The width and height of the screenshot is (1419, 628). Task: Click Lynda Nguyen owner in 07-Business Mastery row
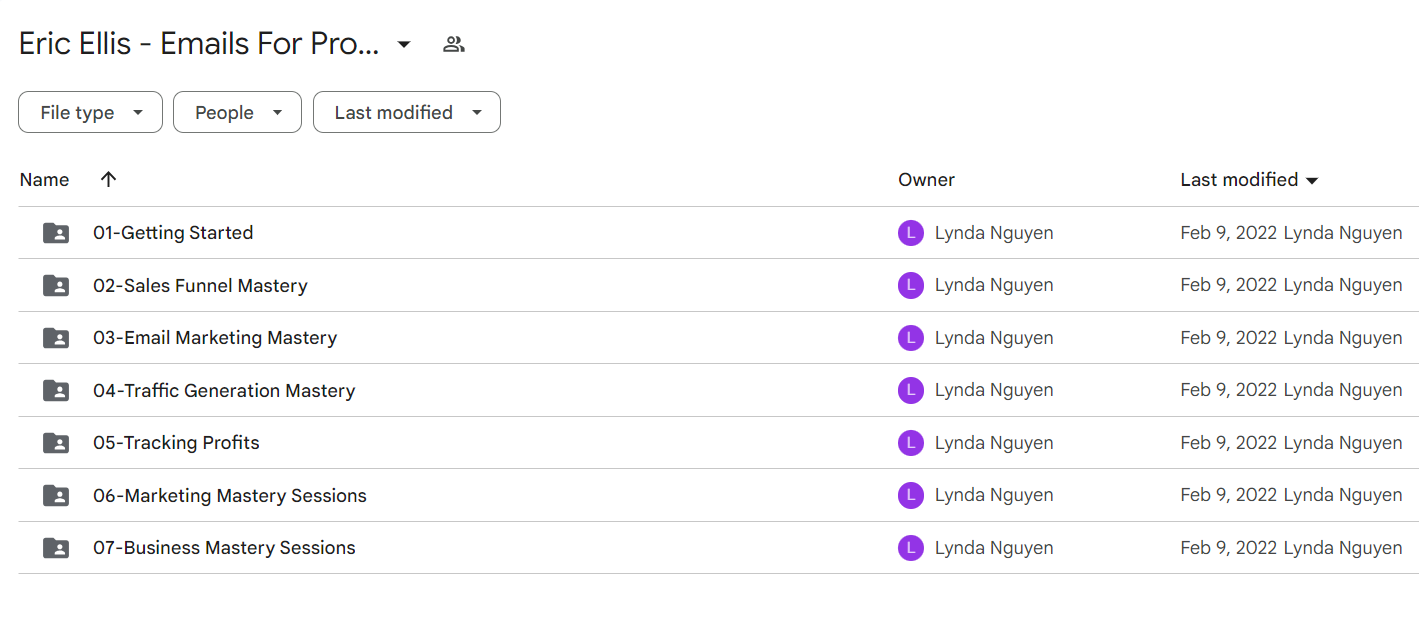(x=994, y=548)
